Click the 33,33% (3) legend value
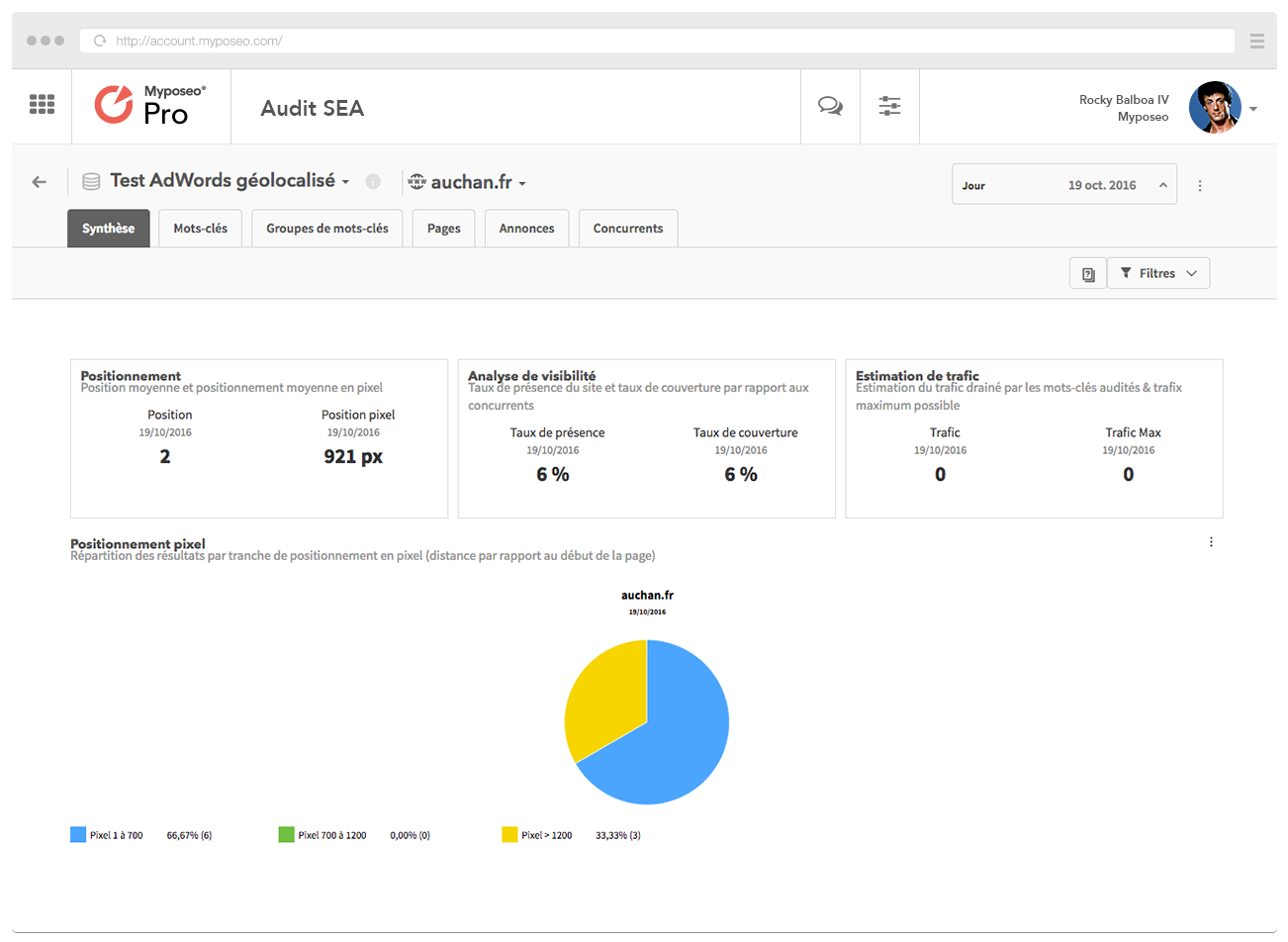The width and height of the screenshot is (1288, 942). (618, 835)
